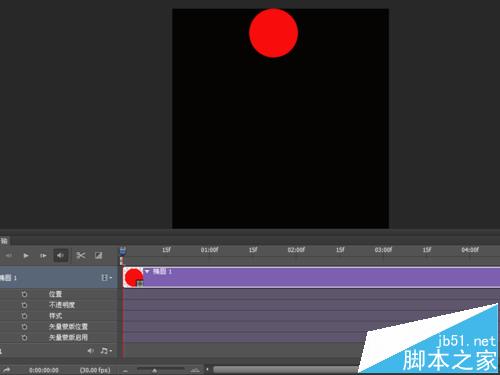
Task: Open the audio track music note menu
Action: pyautogui.click(x=106, y=351)
